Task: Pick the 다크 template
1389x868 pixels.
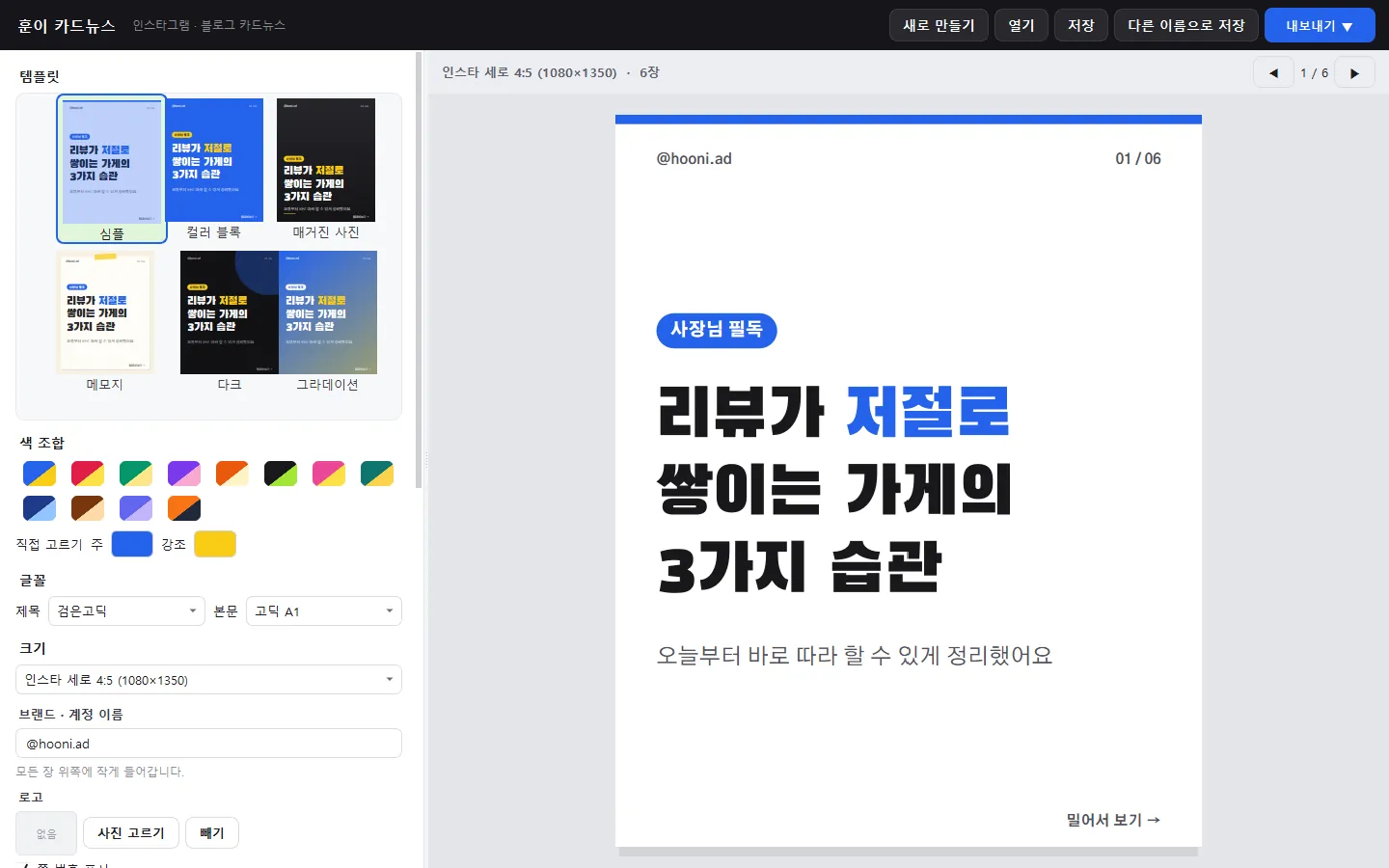Action: 230,321
